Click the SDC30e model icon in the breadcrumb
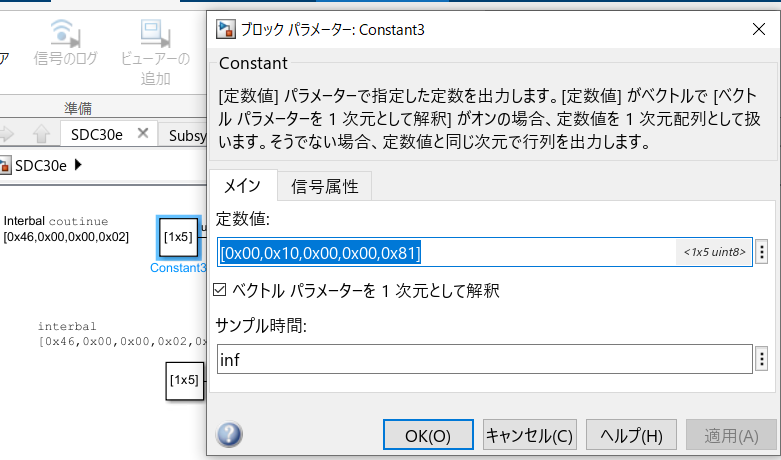This screenshot has height=460, width=781. coord(5,165)
